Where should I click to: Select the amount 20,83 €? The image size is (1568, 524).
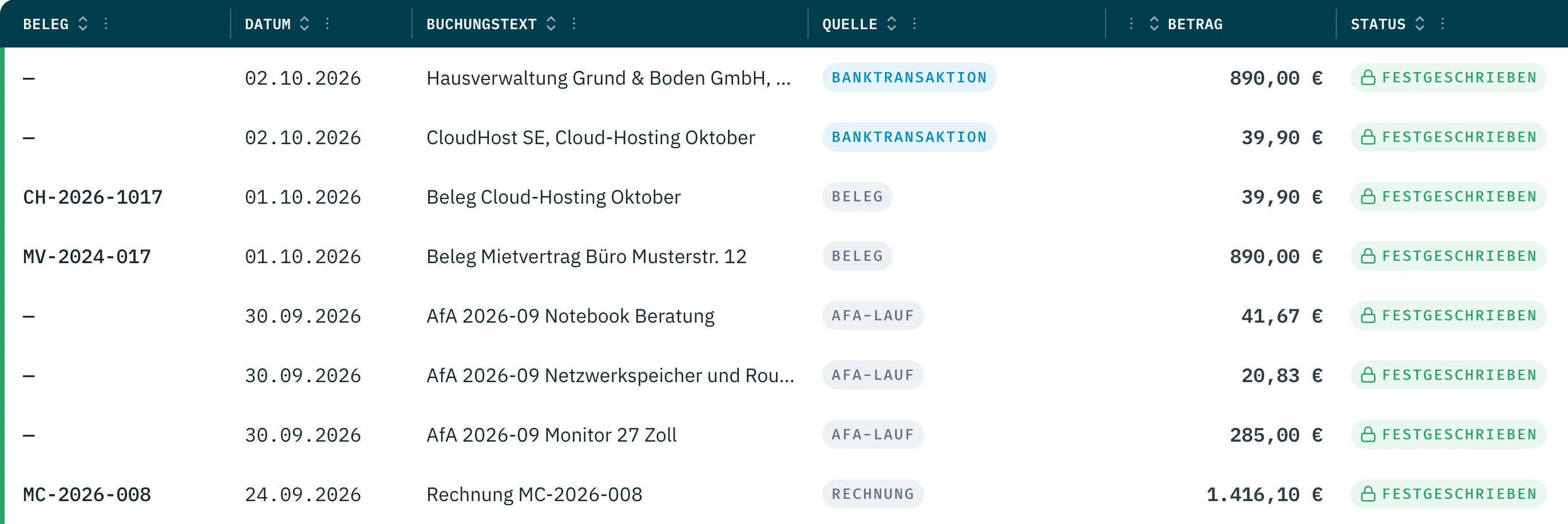(1282, 375)
